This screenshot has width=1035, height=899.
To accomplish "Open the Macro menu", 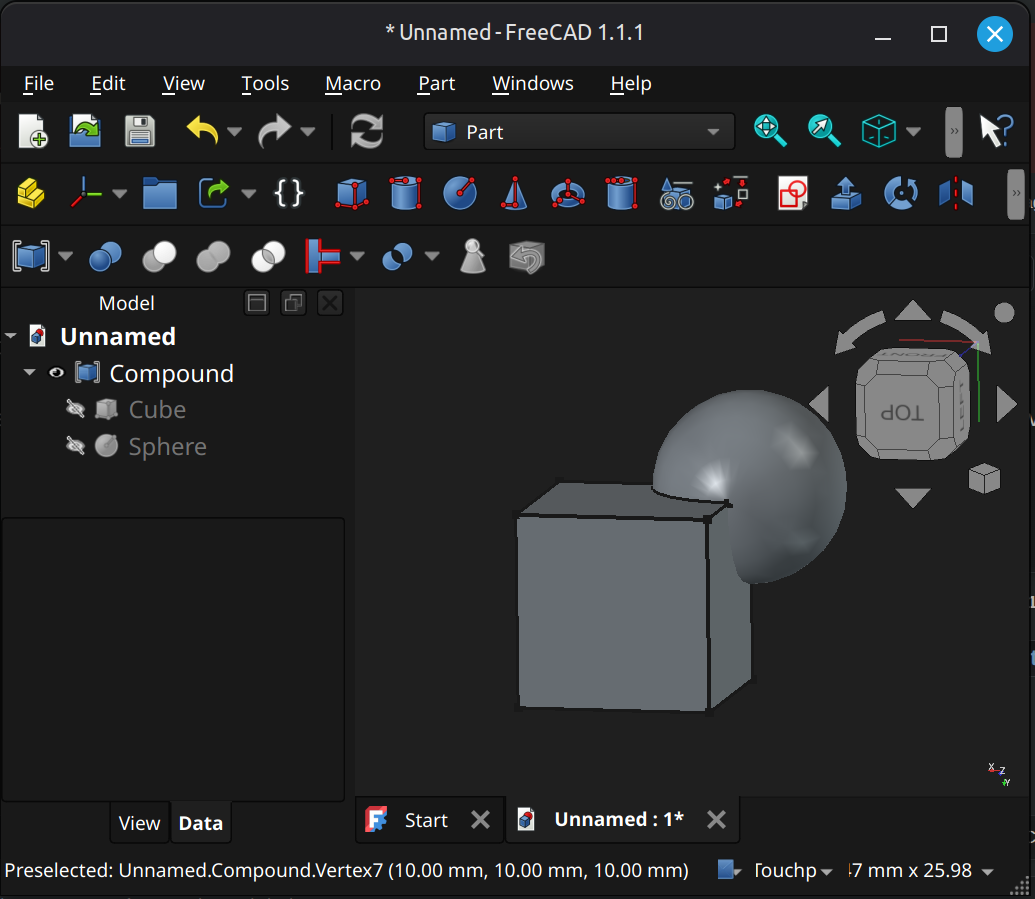I will [x=353, y=84].
